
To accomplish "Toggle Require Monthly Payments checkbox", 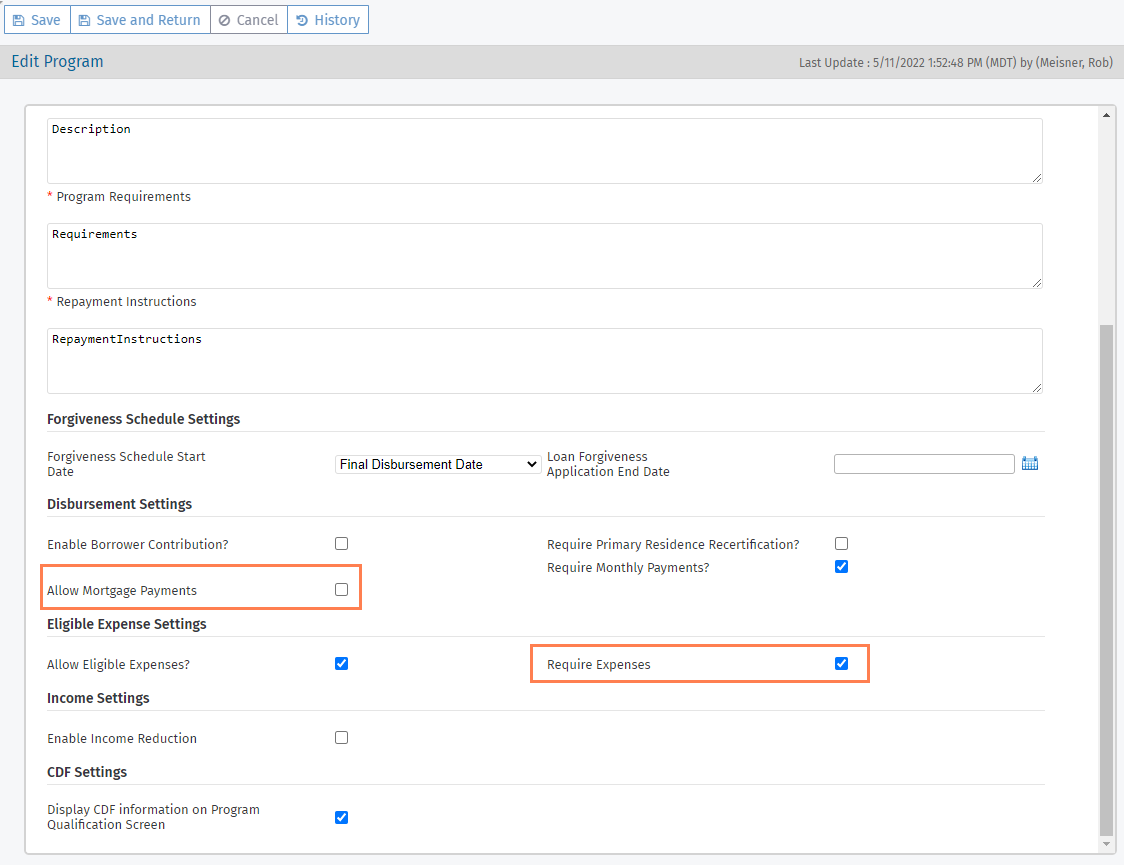I will tap(842, 567).
